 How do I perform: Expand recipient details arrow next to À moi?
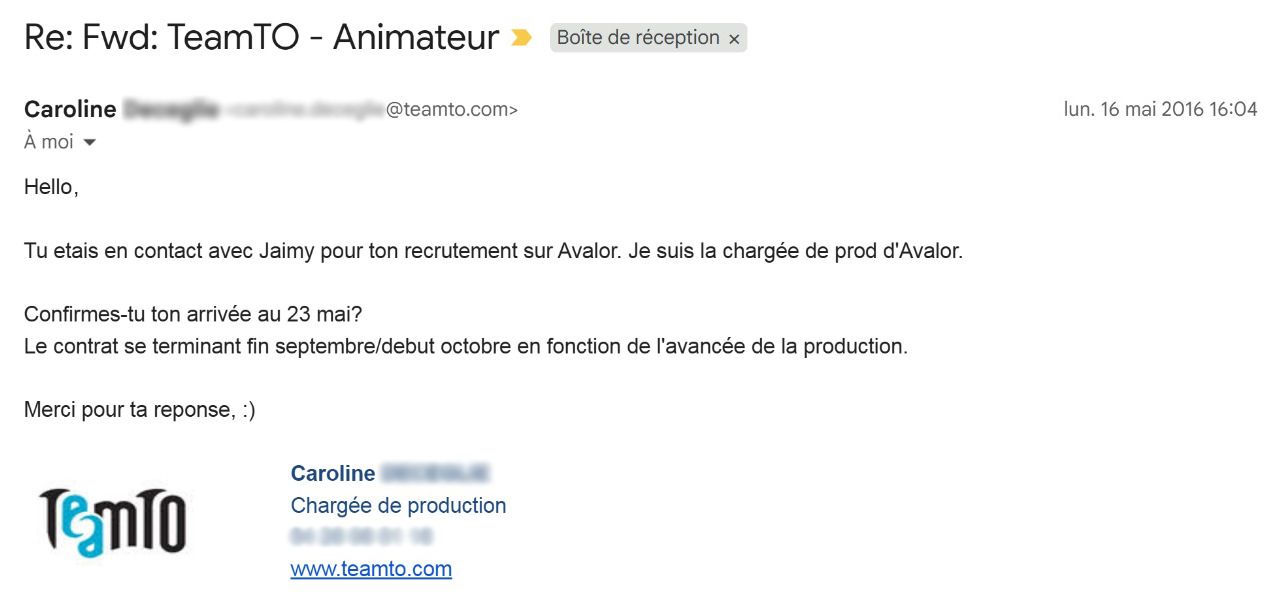pyautogui.click(x=89, y=143)
